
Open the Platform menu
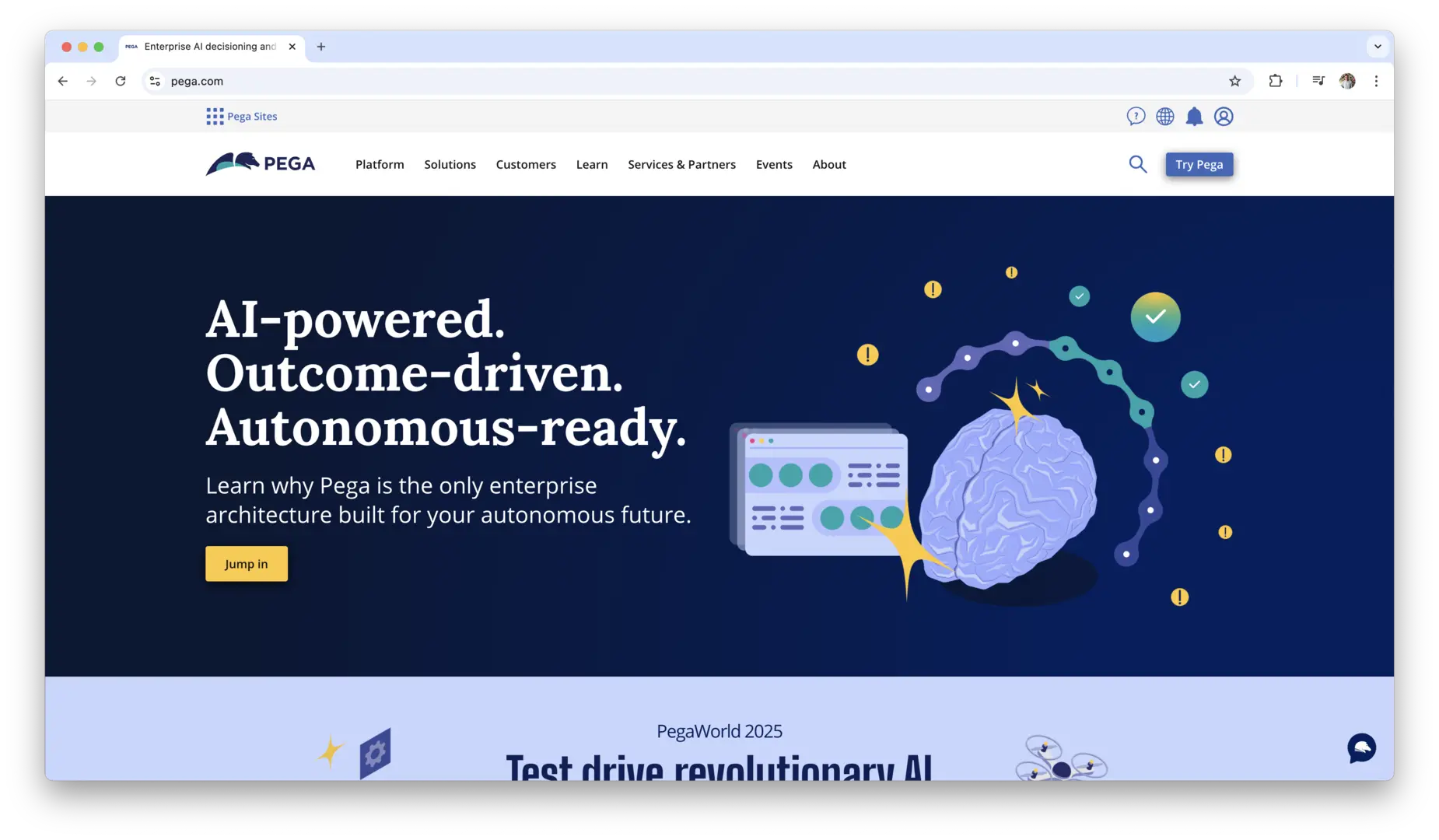tap(380, 164)
